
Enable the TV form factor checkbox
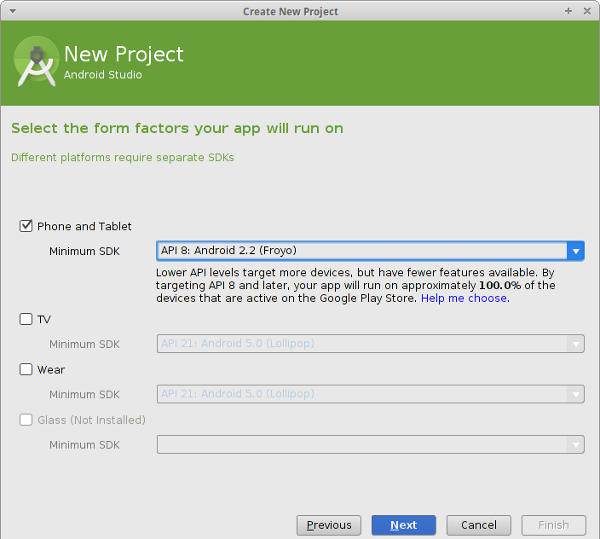[26, 319]
